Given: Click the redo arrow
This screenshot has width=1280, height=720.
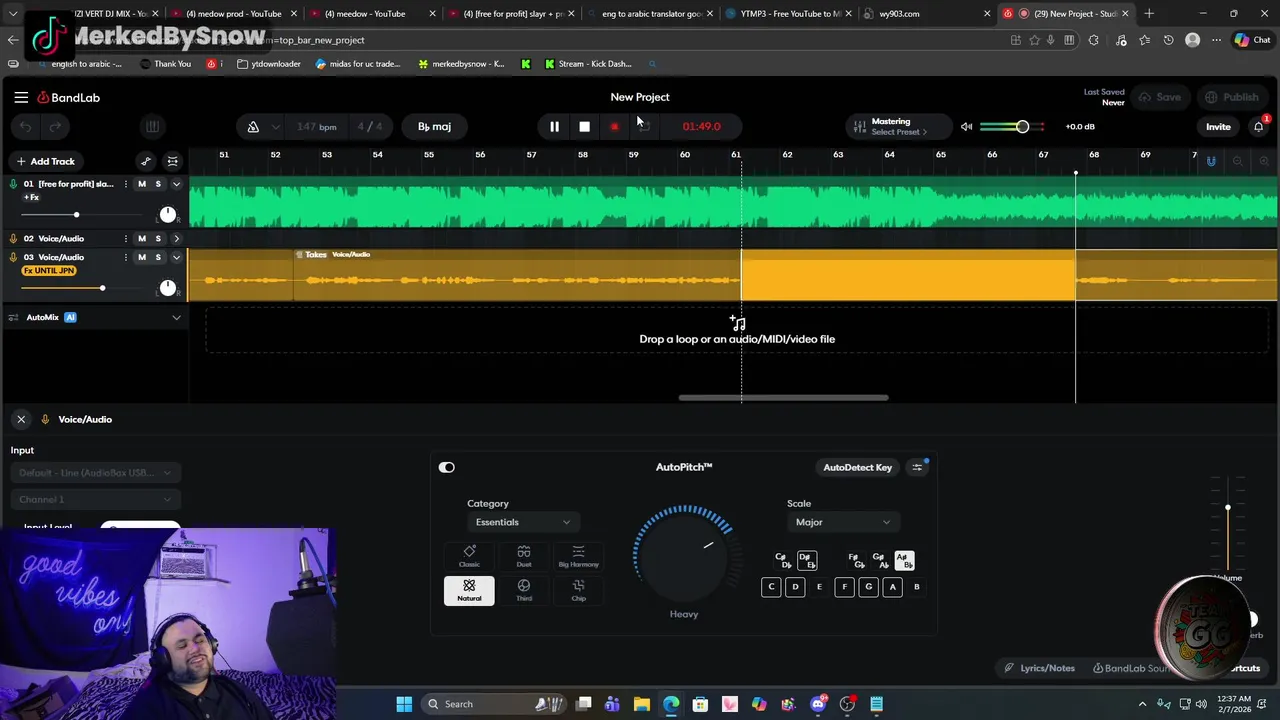Looking at the screenshot, I should coord(56,127).
